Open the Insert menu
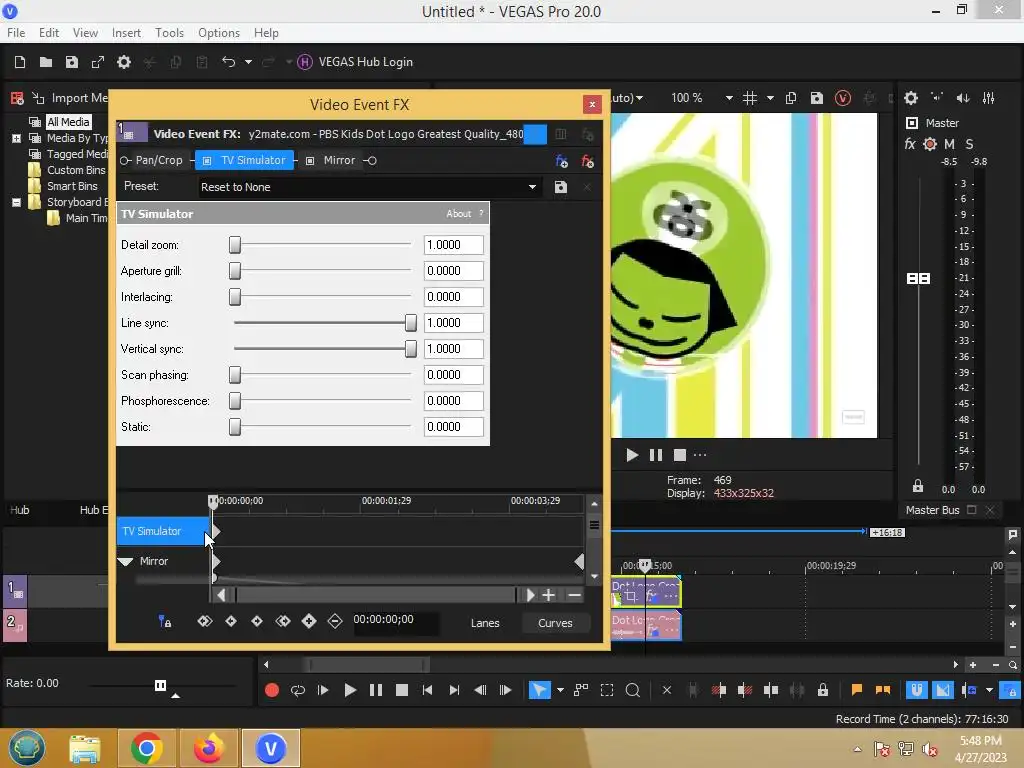 pos(126,33)
